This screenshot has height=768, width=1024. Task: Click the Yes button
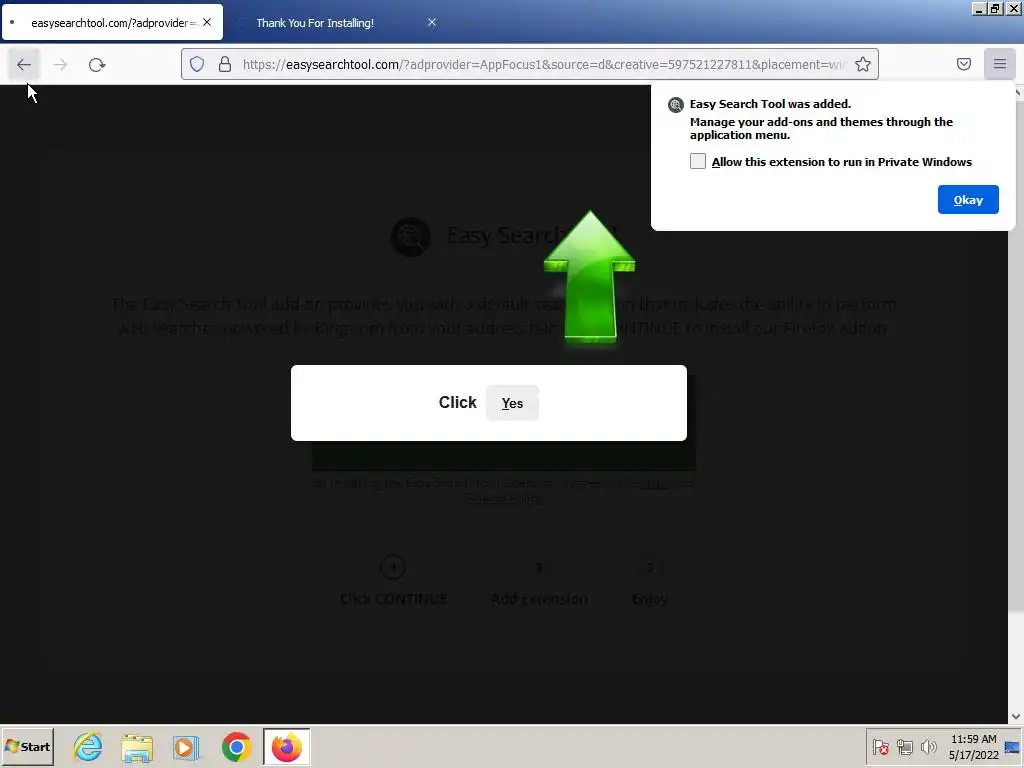pyautogui.click(x=512, y=403)
